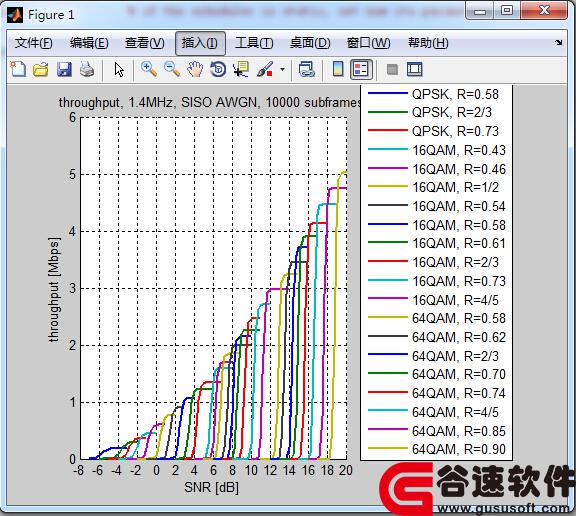Select the Brush data tool
Viewport: 576px width, 516px height.
click(x=265, y=69)
